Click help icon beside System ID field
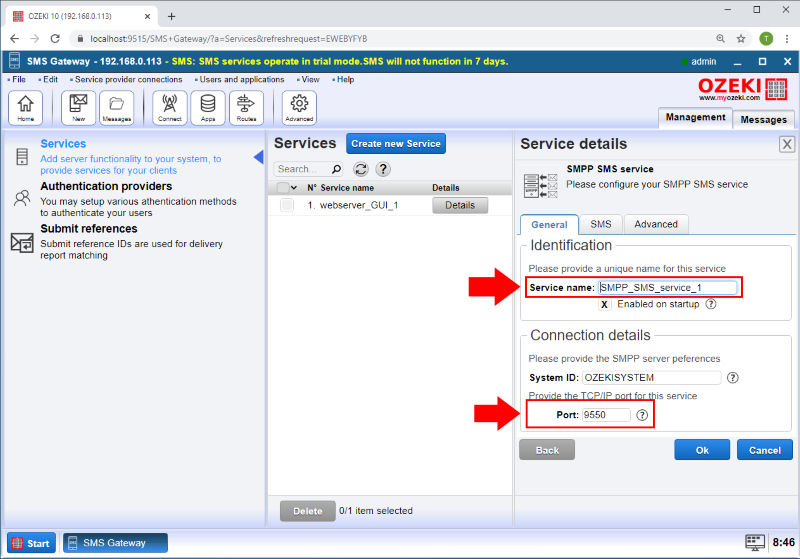 click(x=733, y=377)
